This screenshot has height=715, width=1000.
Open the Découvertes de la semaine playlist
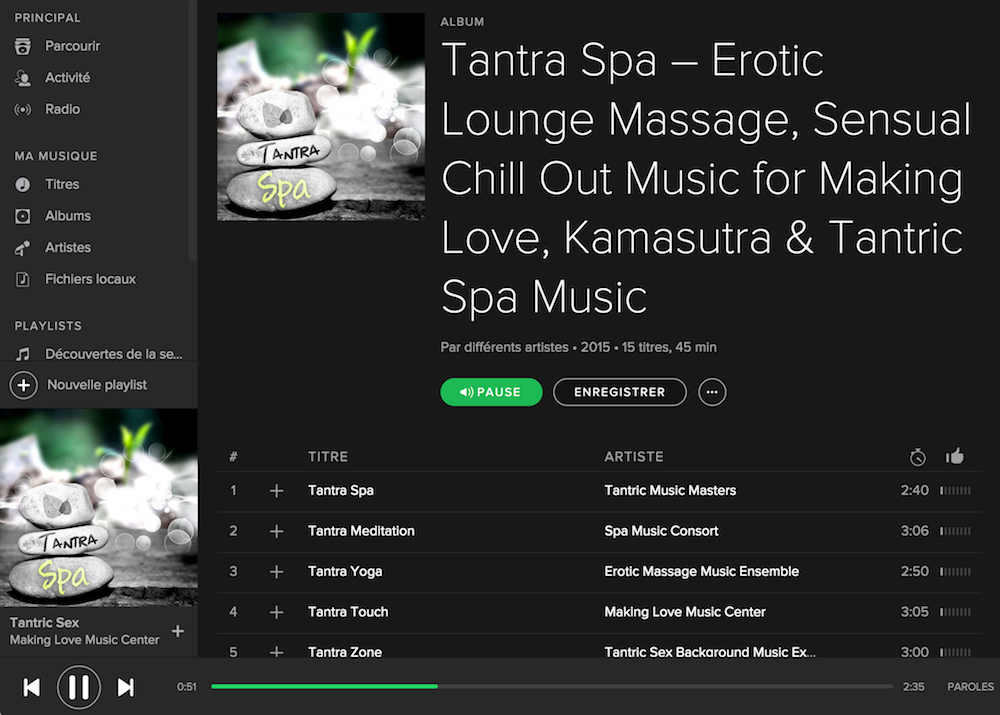(114, 354)
